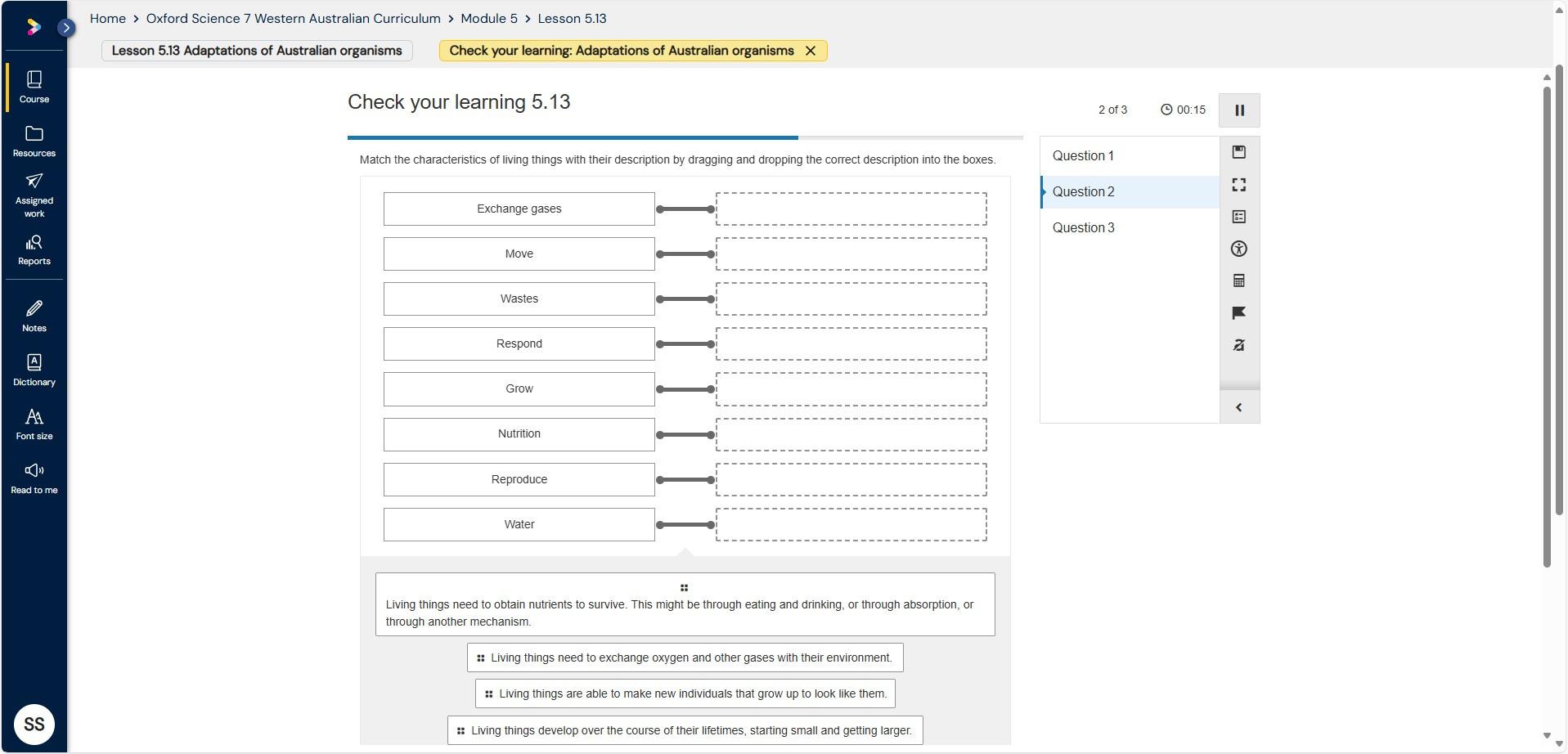Open Module 5 breadcrumb link
The width and height of the screenshot is (1568, 754).
tap(488, 18)
